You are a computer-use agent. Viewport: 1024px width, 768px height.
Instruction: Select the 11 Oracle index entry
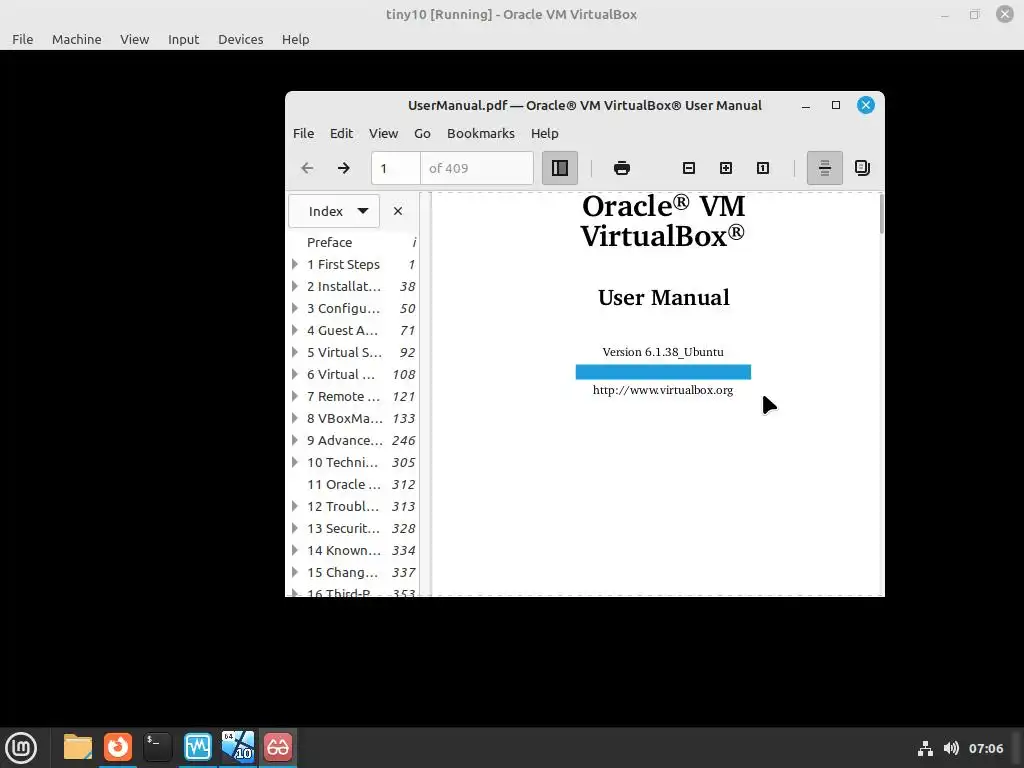(x=353, y=485)
